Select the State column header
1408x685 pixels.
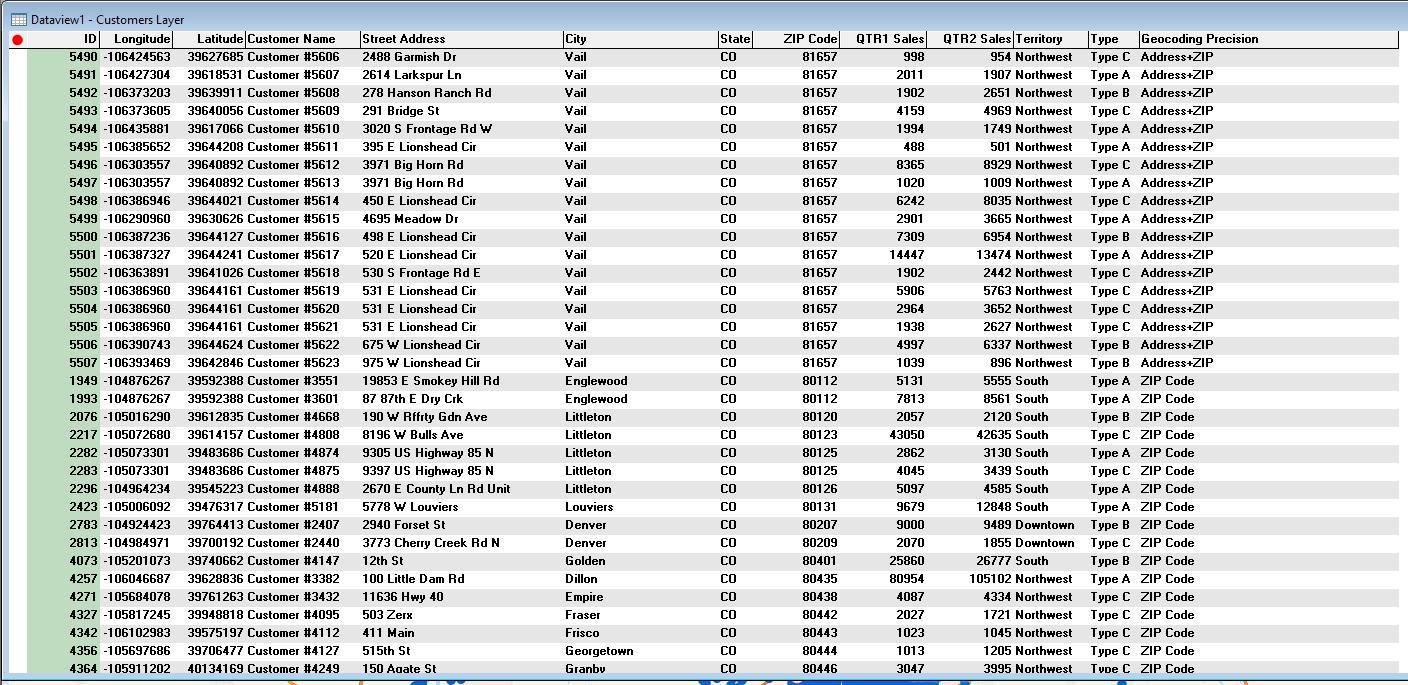point(734,39)
